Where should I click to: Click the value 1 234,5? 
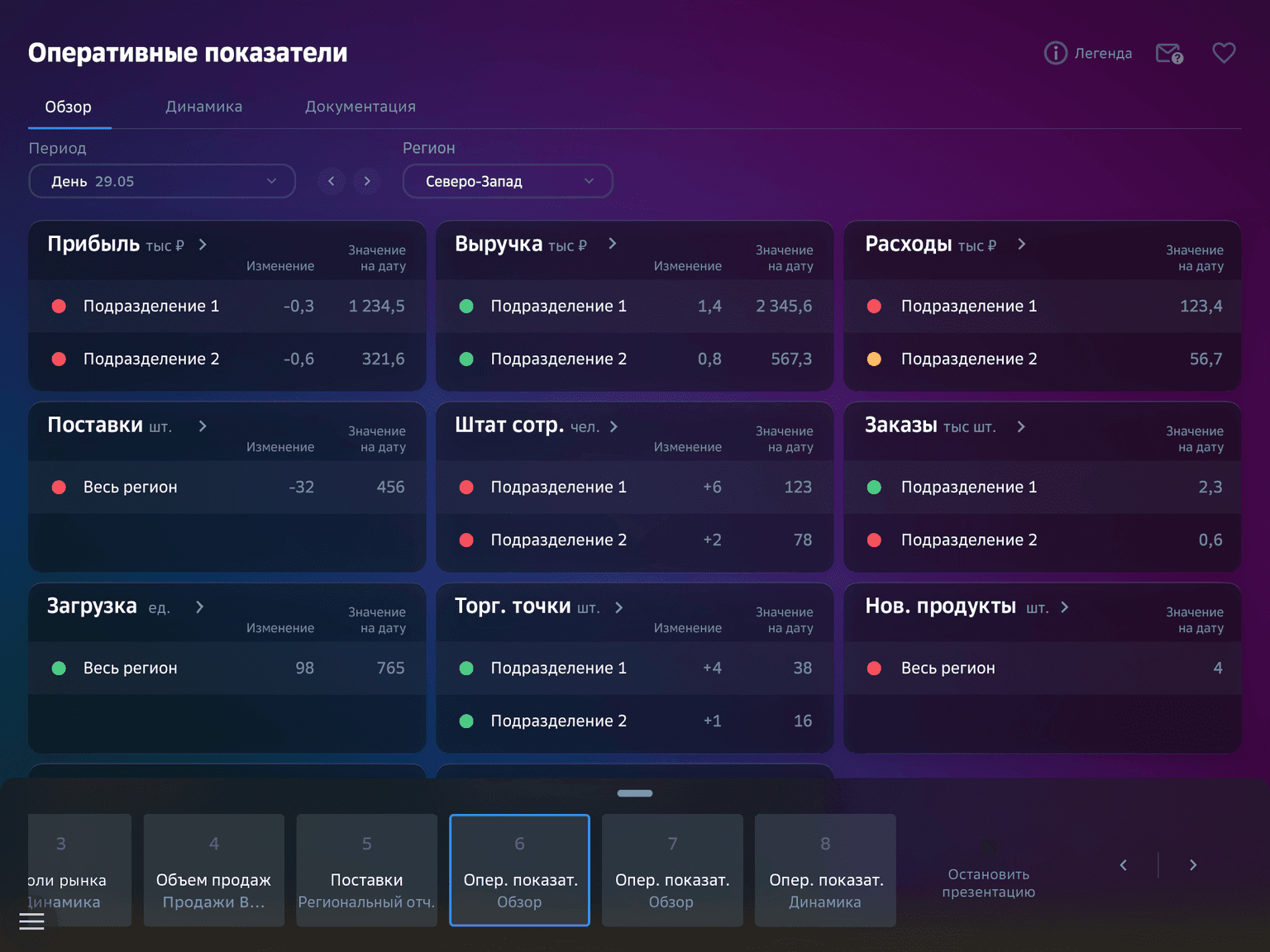pos(376,306)
